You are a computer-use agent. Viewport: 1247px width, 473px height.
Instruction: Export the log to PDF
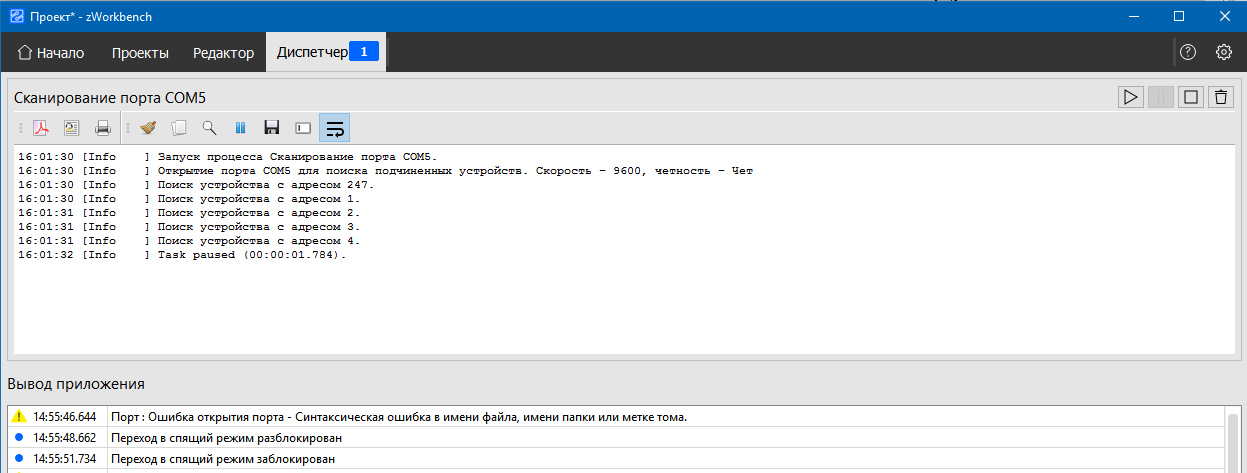click(x=42, y=128)
